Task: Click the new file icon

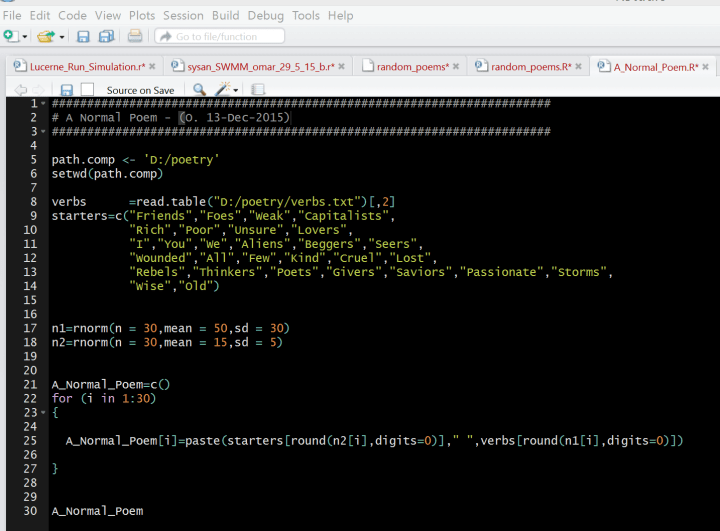Action: click(x=10, y=36)
